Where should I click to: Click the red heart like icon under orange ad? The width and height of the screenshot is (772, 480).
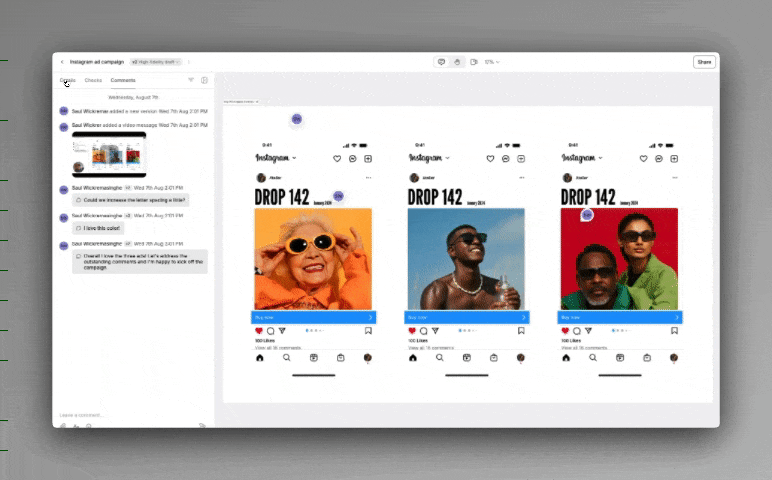[x=259, y=331]
